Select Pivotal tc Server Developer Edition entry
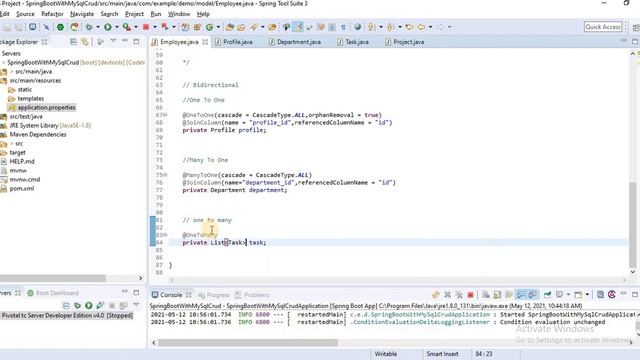Viewport: 640px width, 360px height. [67, 316]
